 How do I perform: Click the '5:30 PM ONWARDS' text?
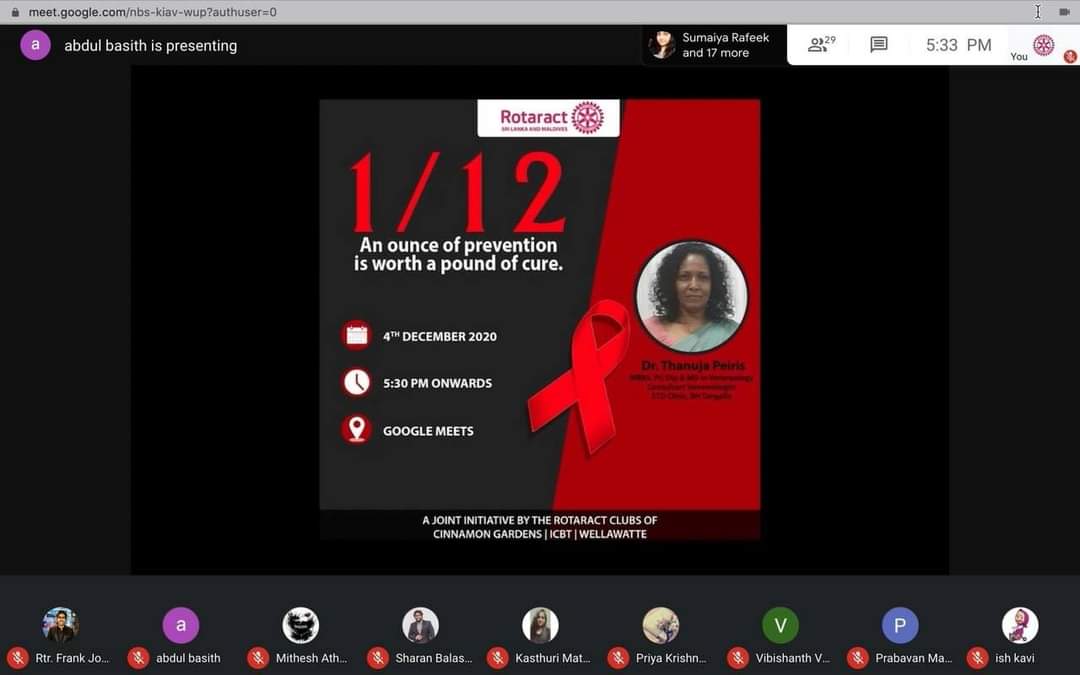coord(437,383)
